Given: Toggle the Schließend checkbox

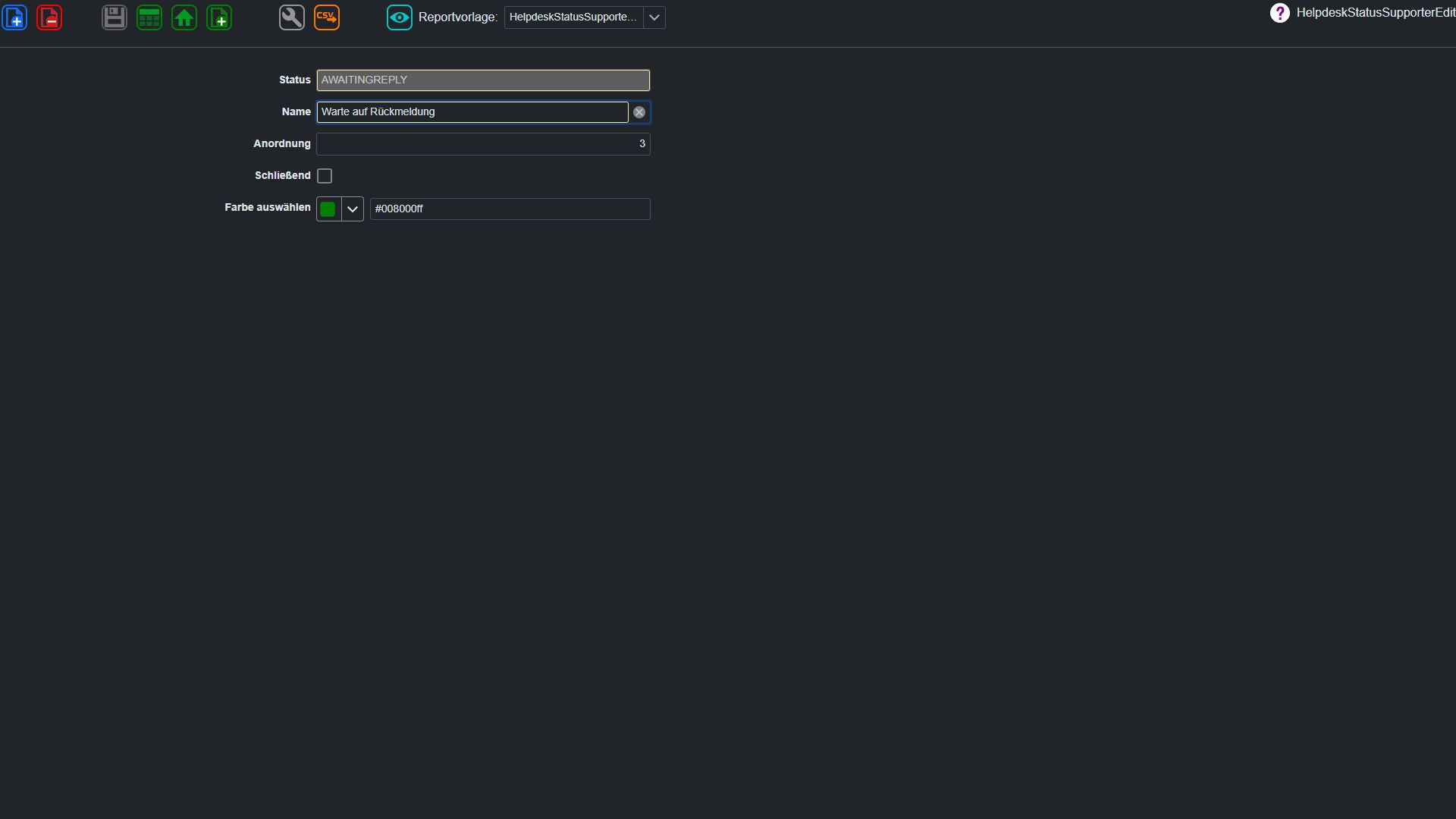Looking at the screenshot, I should point(325,176).
